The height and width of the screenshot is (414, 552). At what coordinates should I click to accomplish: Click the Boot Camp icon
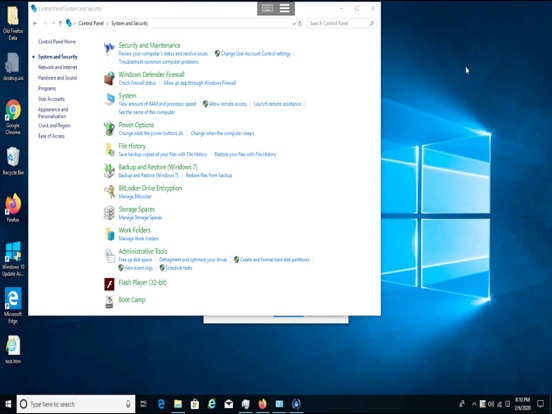(109, 302)
